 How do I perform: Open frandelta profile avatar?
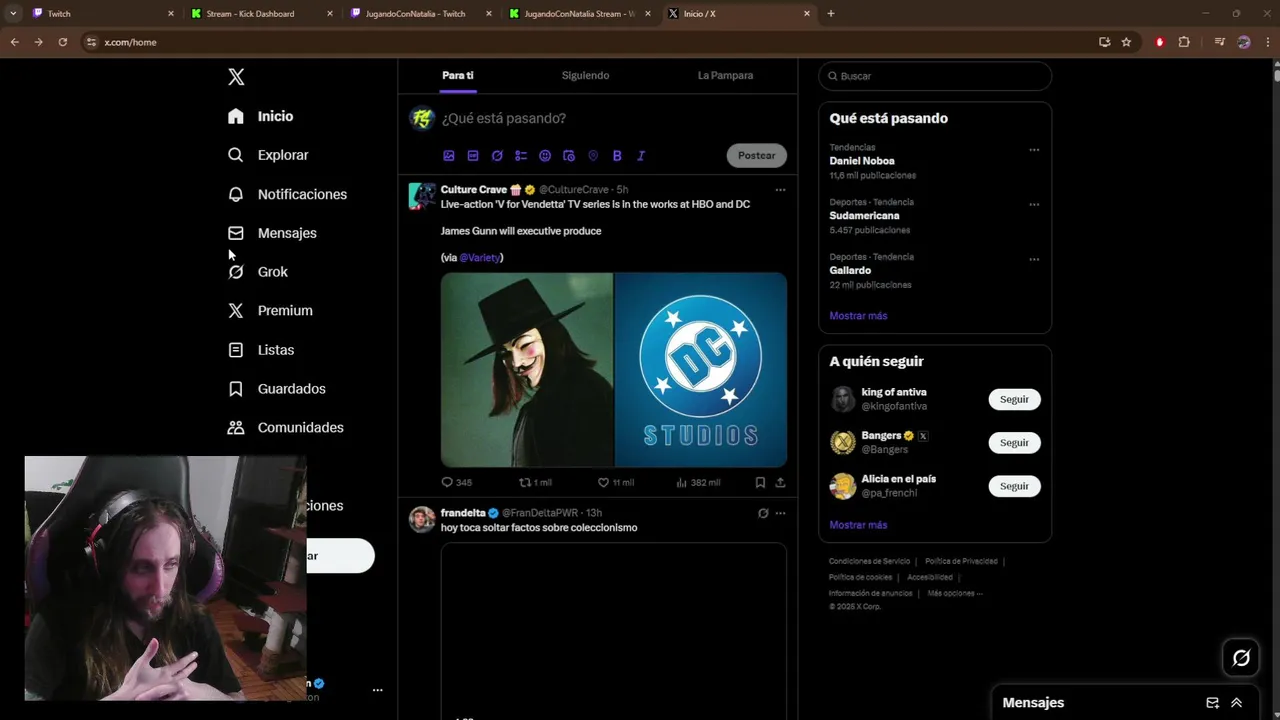point(422,519)
